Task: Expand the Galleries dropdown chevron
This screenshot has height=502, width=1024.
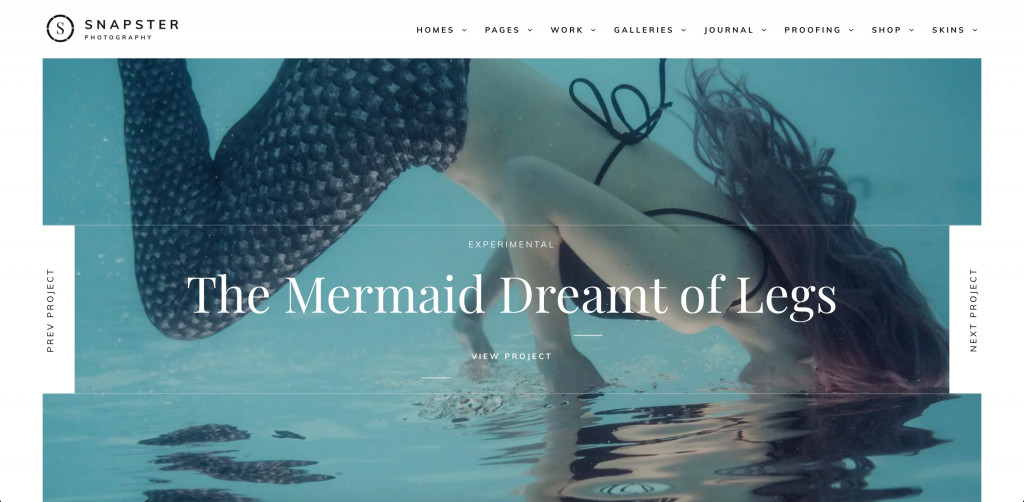Action: pos(684,30)
